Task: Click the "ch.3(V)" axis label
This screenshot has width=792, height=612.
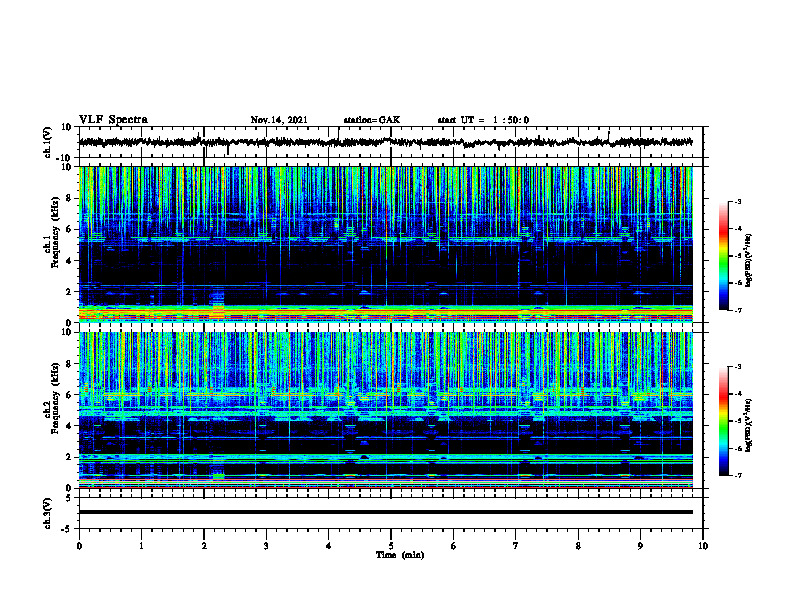Action: tap(48, 513)
